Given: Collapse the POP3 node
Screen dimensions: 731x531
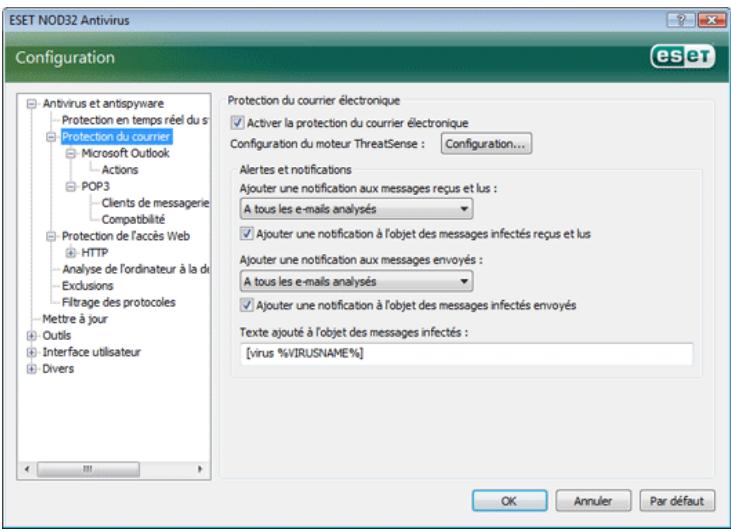Looking at the screenshot, I should [x=70, y=186].
